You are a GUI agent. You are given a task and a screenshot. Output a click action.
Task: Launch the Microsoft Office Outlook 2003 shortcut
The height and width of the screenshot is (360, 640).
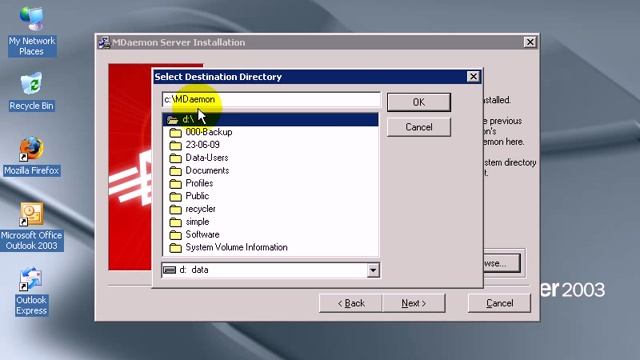pyautogui.click(x=32, y=226)
